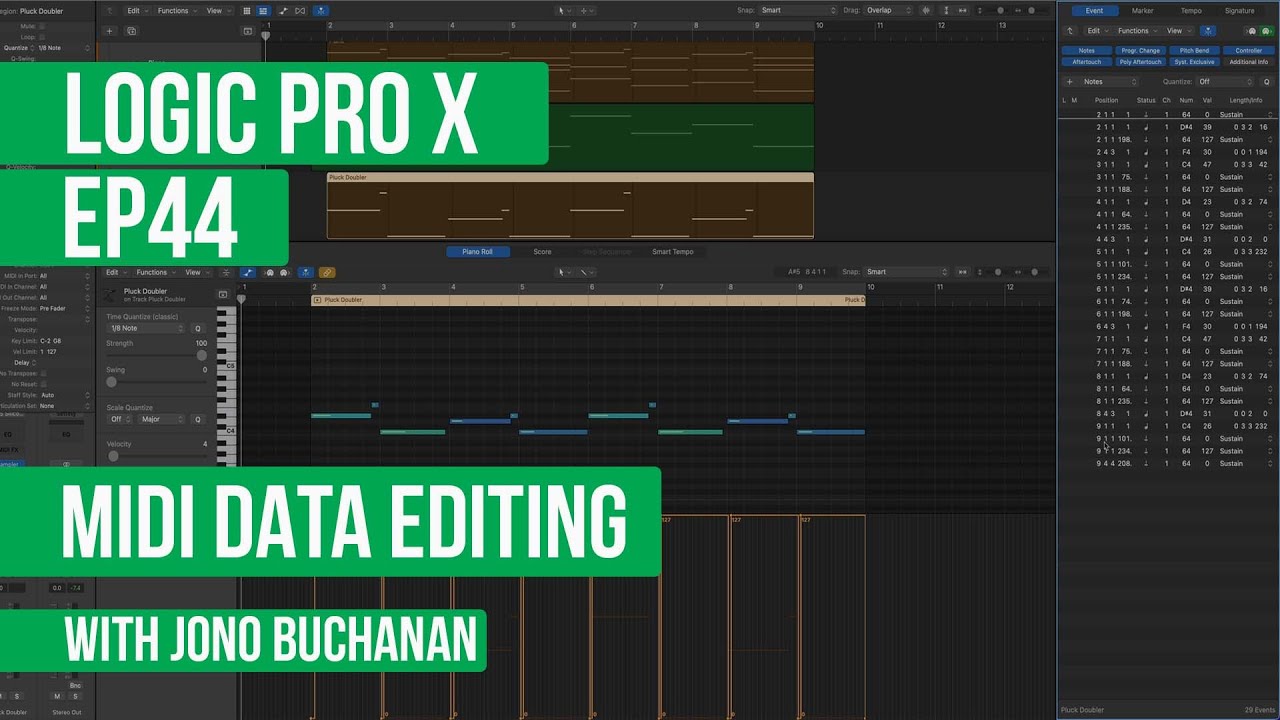The image size is (1280, 720).
Task: Click MIDI In button in Event List header
Action: click(1252, 31)
